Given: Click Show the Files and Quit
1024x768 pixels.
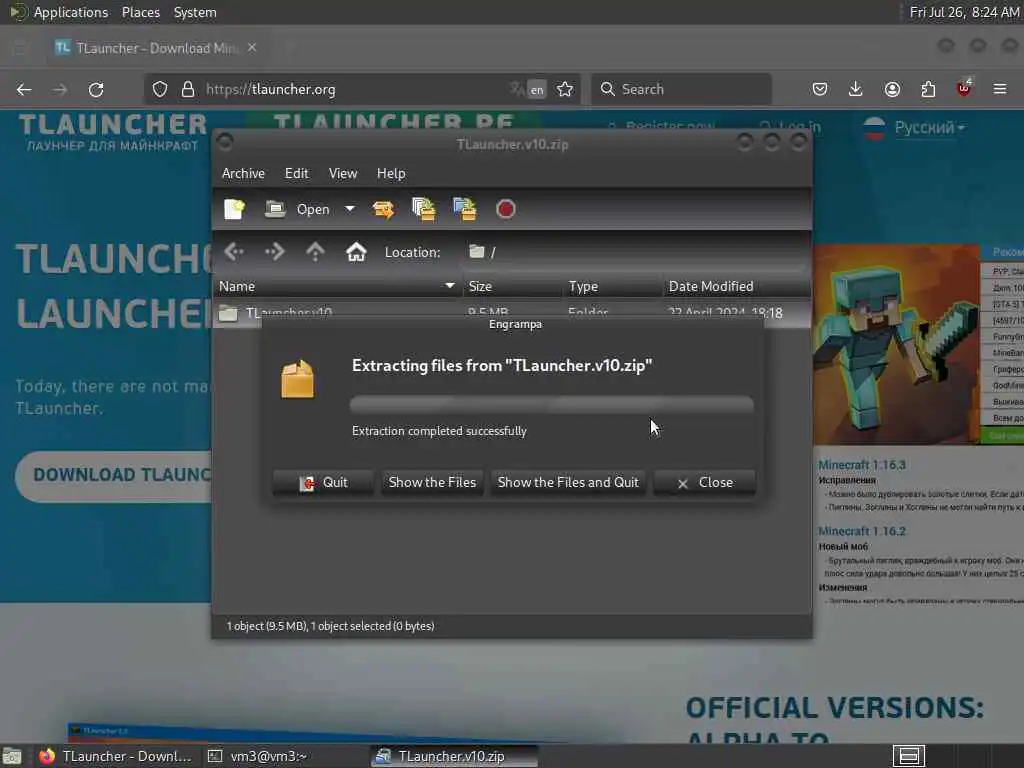Looking at the screenshot, I should pos(568,483).
